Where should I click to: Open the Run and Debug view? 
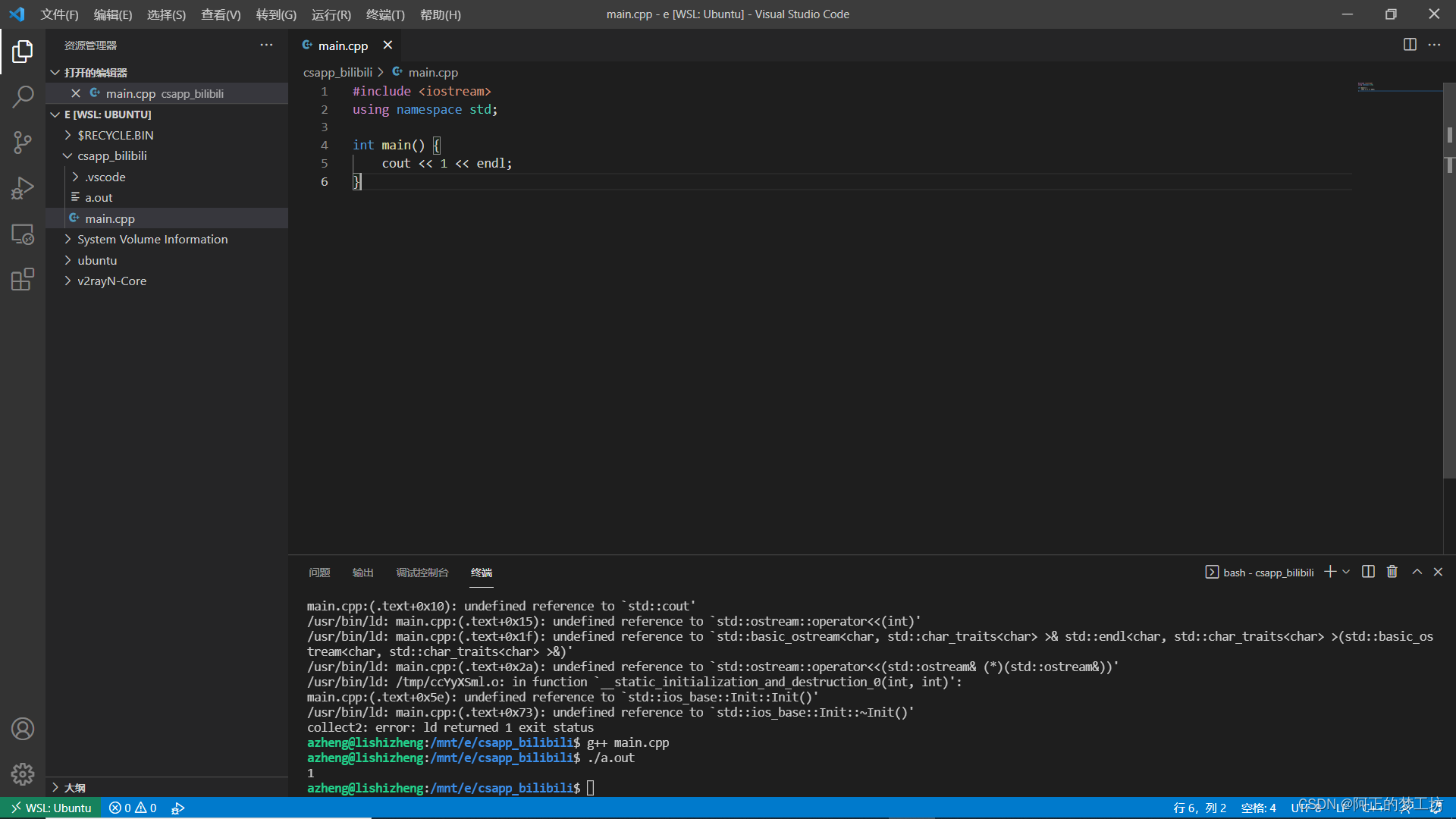point(23,188)
